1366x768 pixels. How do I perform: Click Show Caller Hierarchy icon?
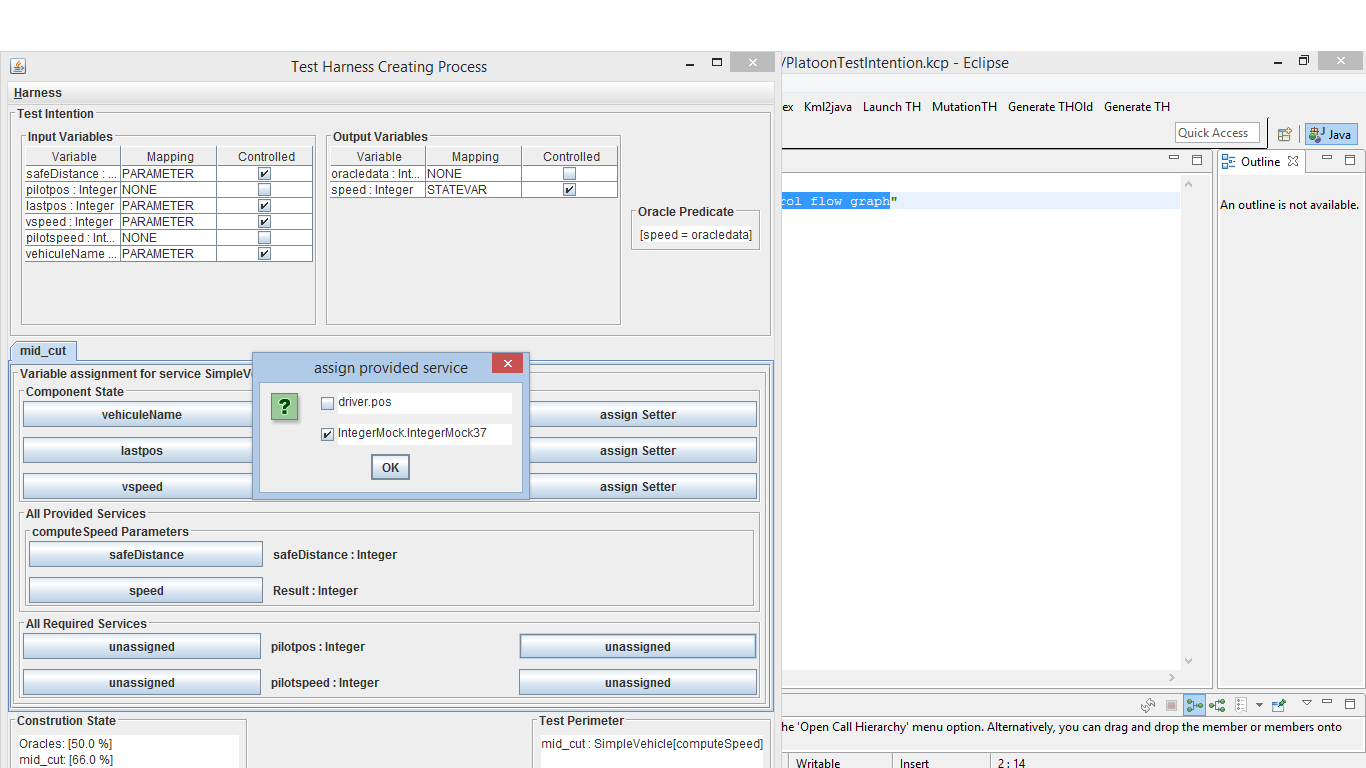pyautogui.click(x=1194, y=705)
